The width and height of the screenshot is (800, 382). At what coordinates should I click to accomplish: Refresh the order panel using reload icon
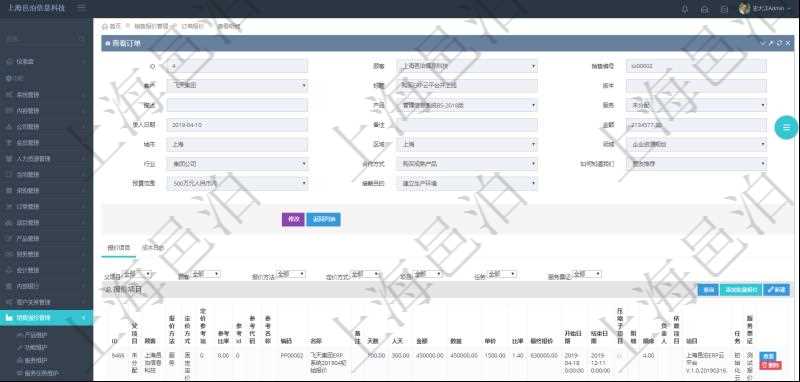coord(780,43)
